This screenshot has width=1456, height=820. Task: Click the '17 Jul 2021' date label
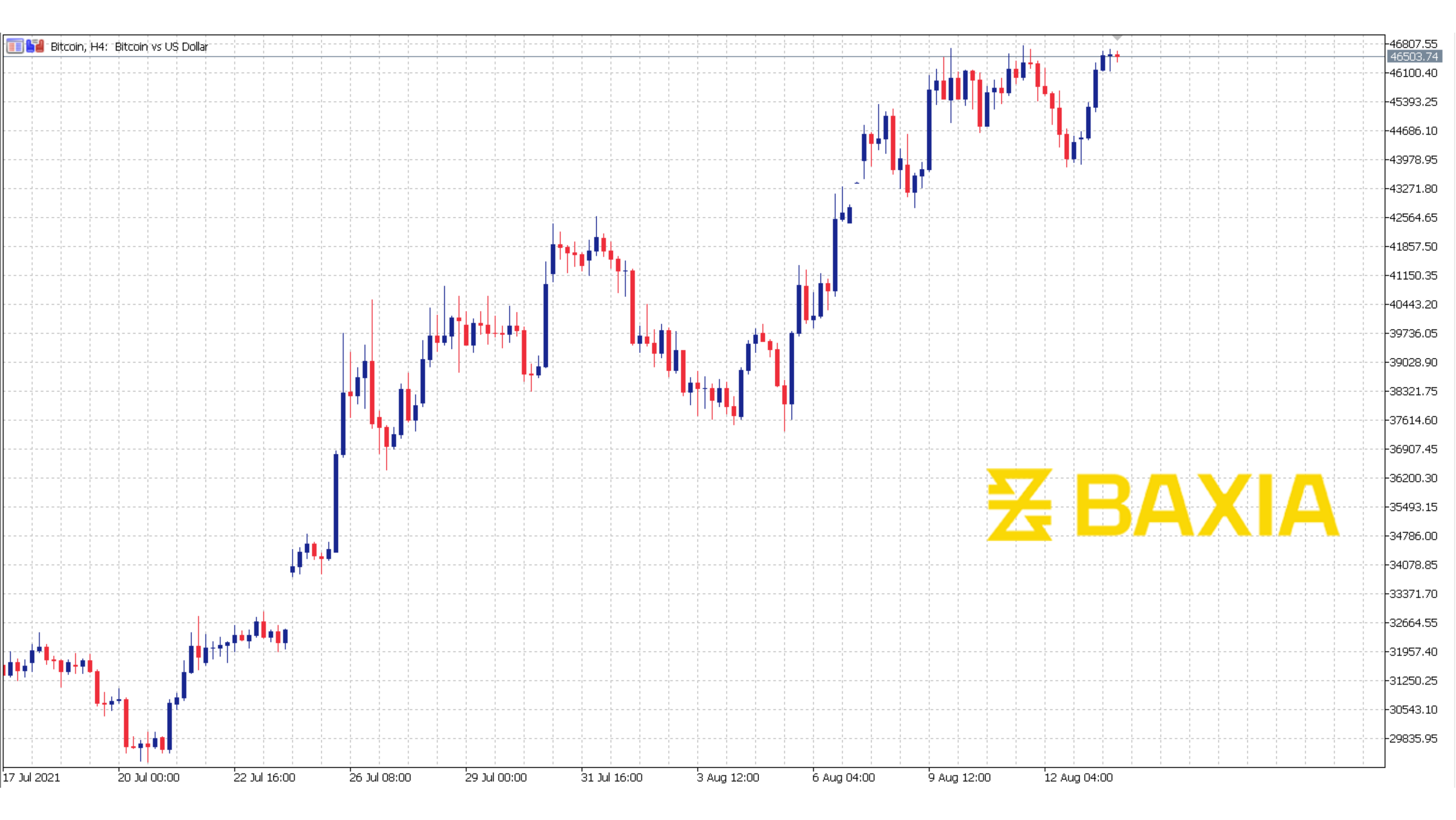[x=32, y=778]
